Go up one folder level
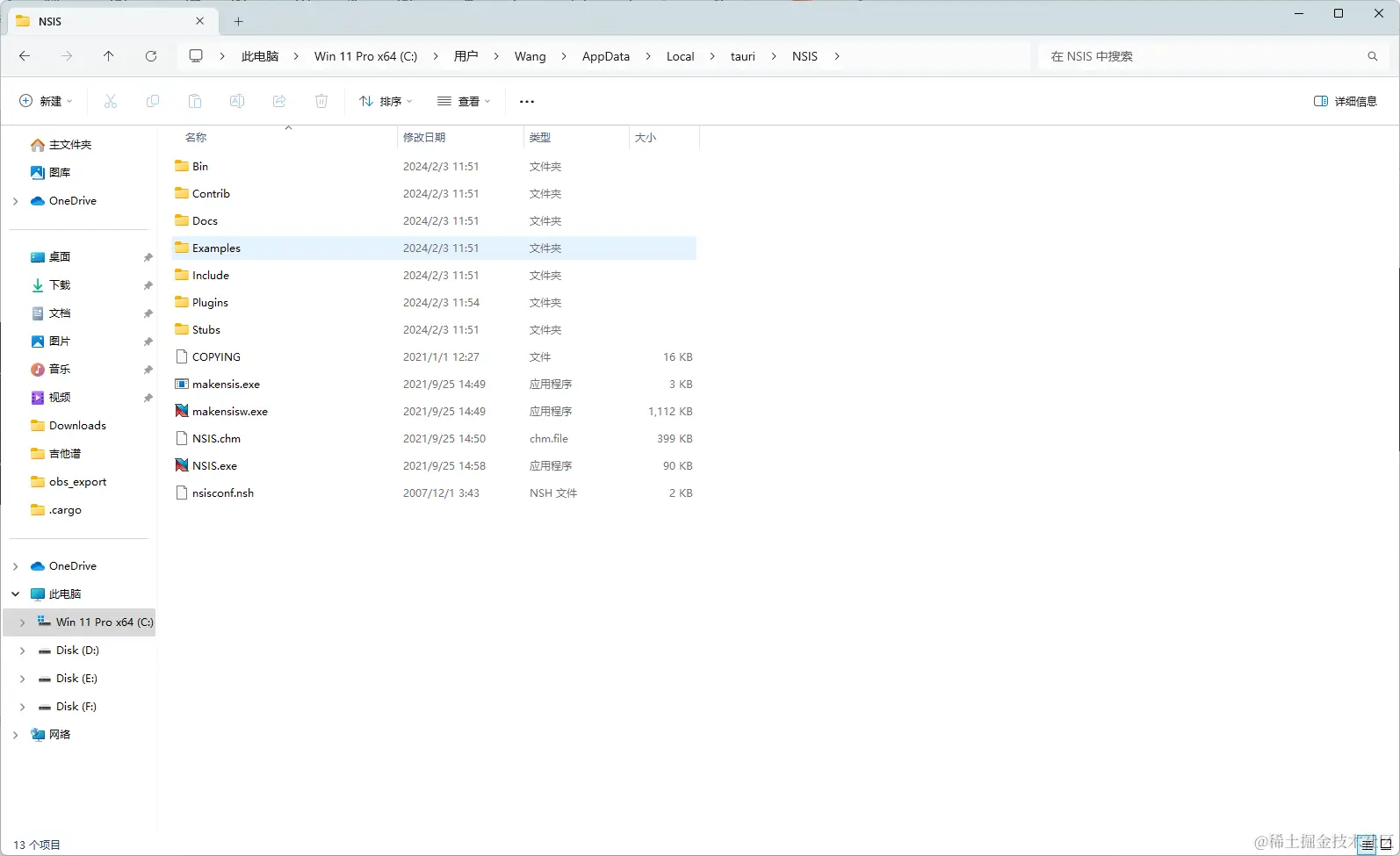 pyautogui.click(x=109, y=56)
